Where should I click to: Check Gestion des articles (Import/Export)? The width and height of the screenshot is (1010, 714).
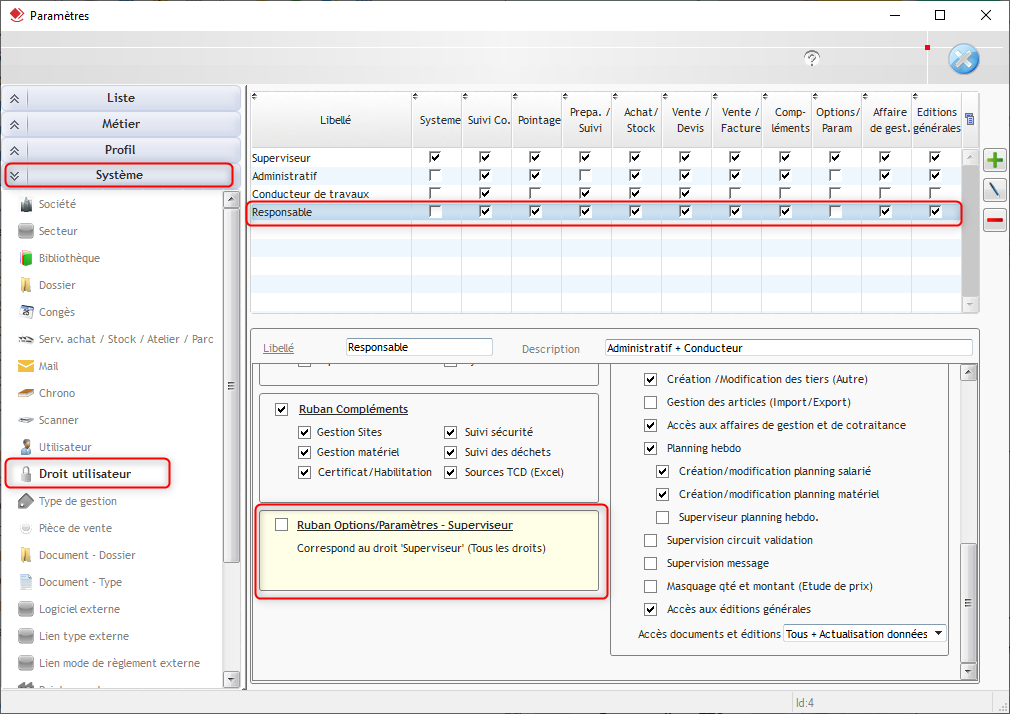point(651,402)
